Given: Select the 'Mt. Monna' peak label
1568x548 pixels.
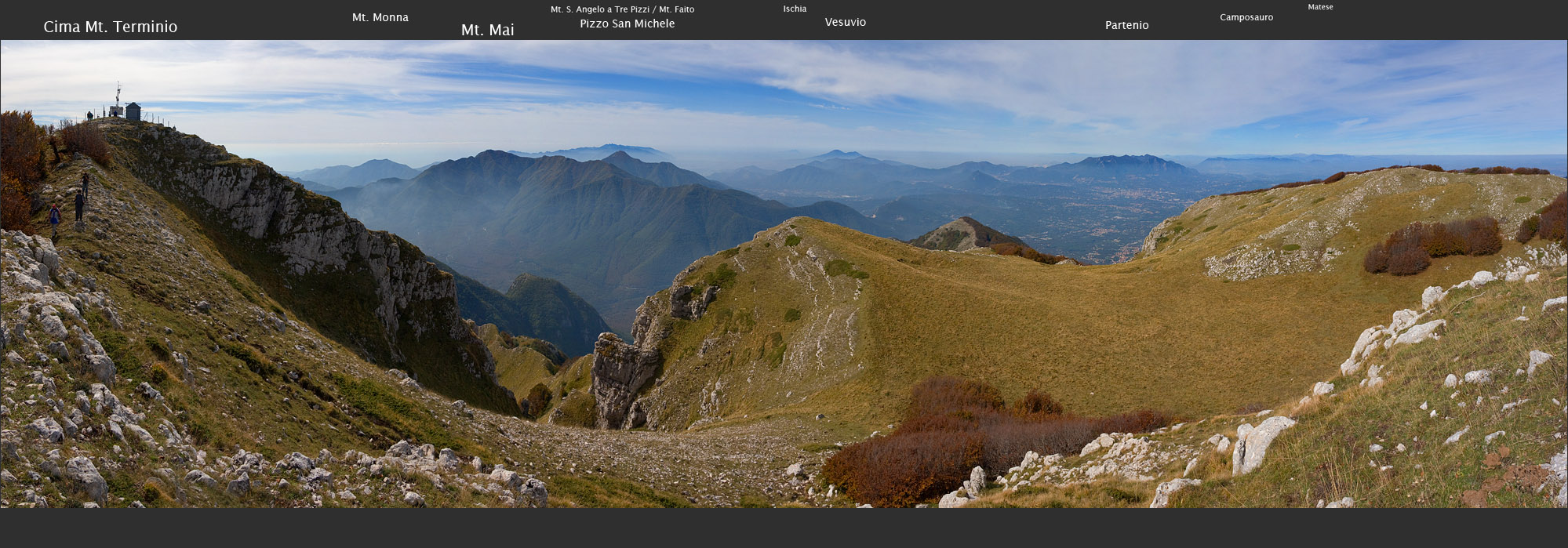Looking at the screenshot, I should 380,17.
